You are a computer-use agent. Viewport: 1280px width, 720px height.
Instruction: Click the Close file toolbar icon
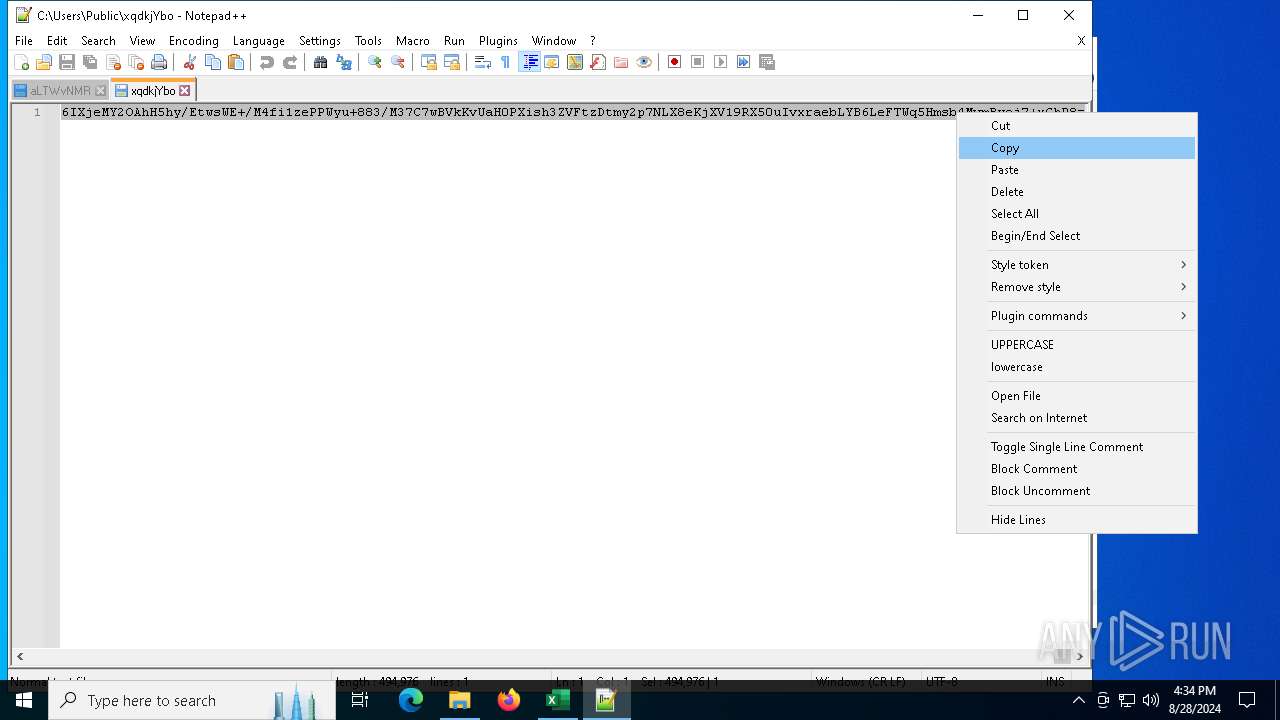tap(113, 62)
